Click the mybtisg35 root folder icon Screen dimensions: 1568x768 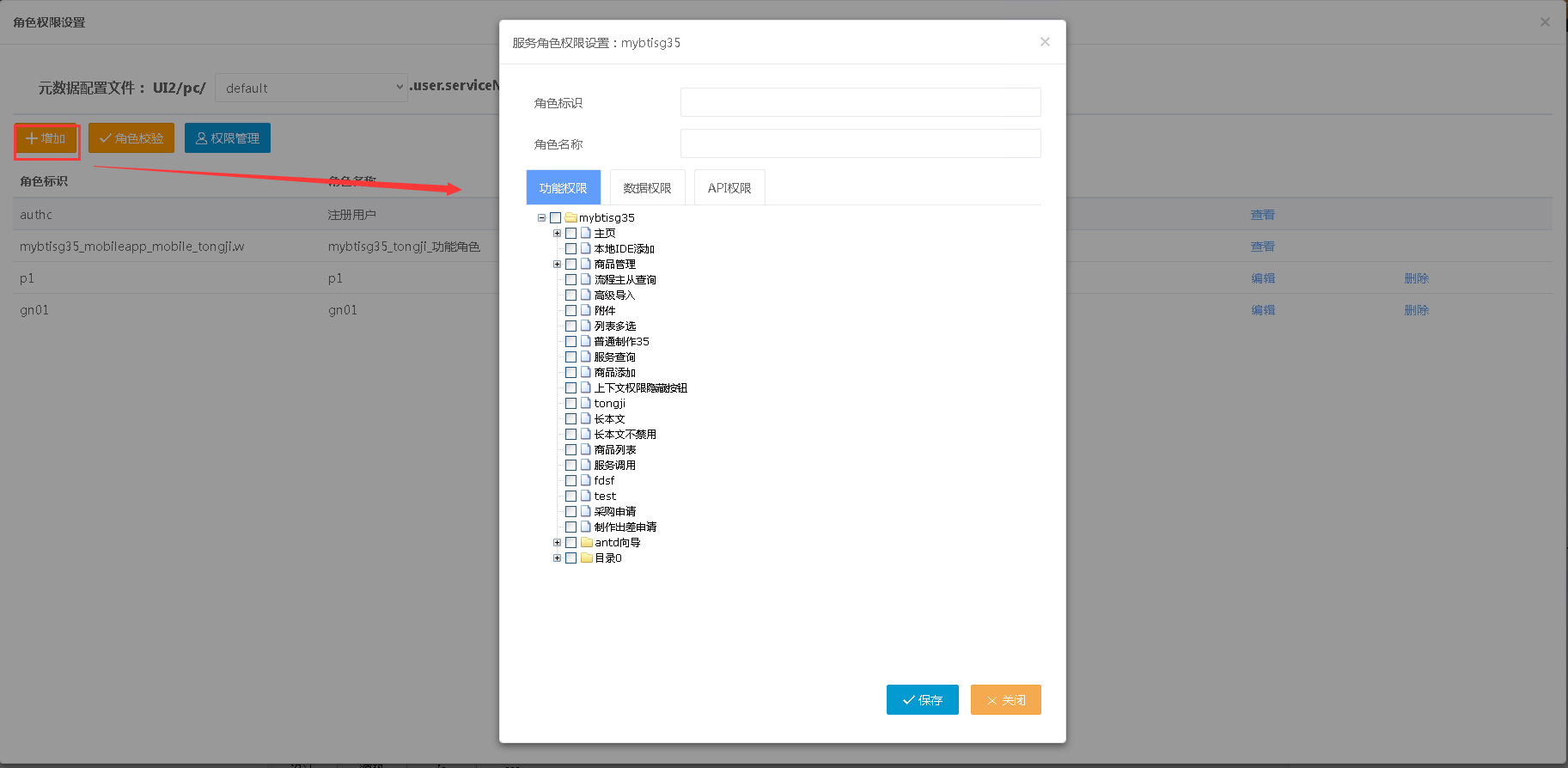click(x=570, y=218)
